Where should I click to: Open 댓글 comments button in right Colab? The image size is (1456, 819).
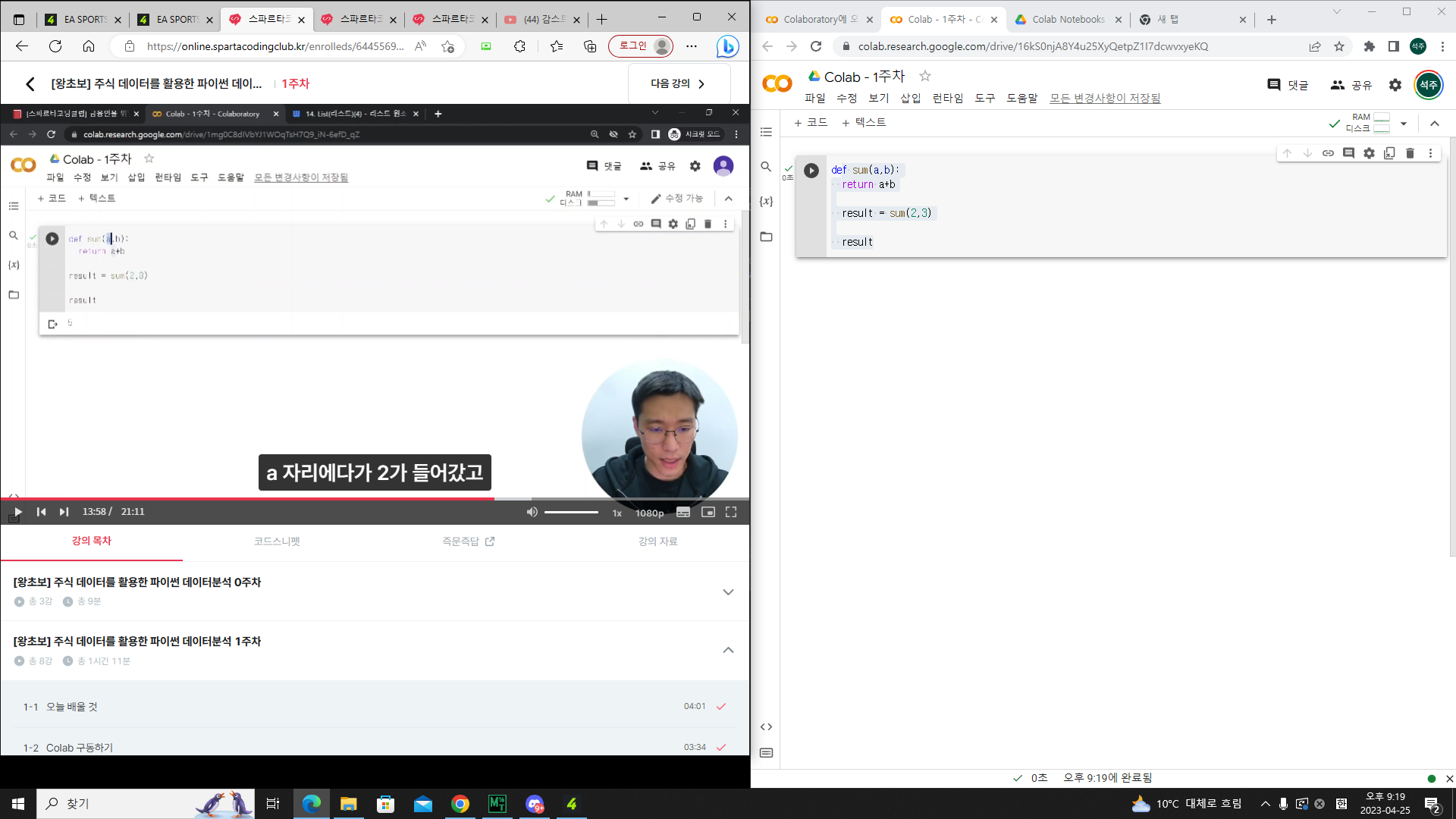(1288, 85)
